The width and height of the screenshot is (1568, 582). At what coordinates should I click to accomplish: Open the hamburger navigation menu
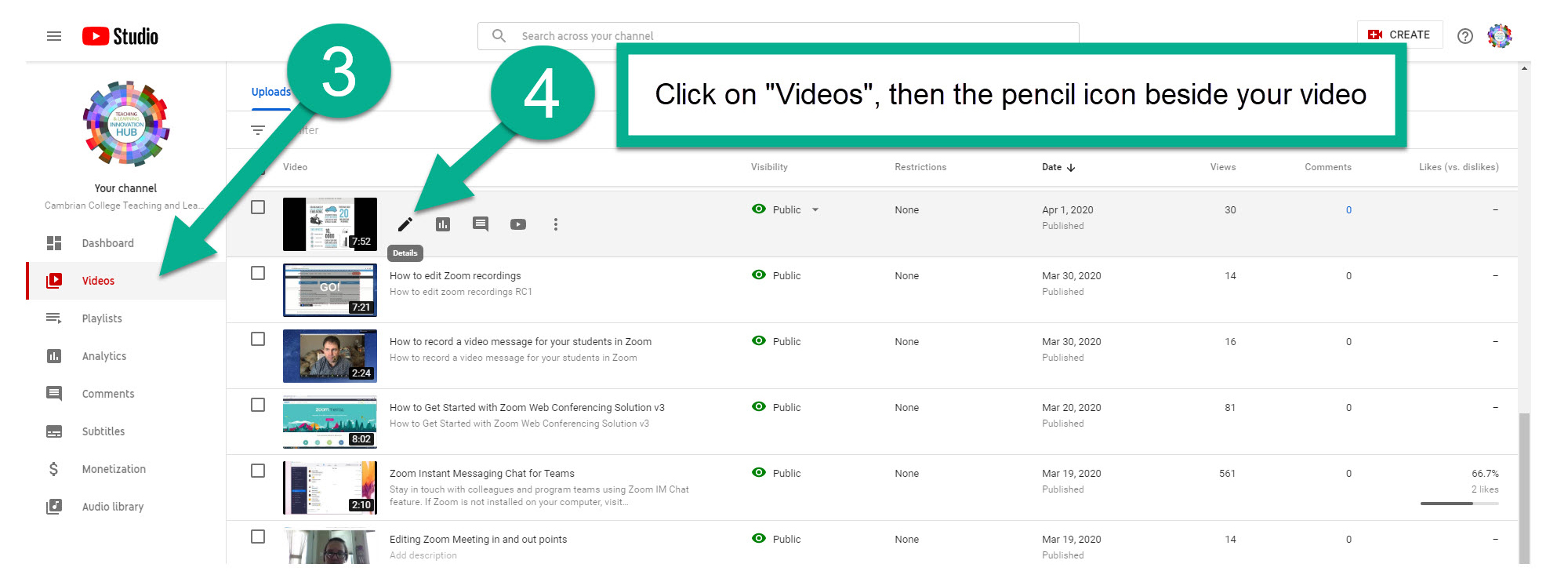click(54, 36)
